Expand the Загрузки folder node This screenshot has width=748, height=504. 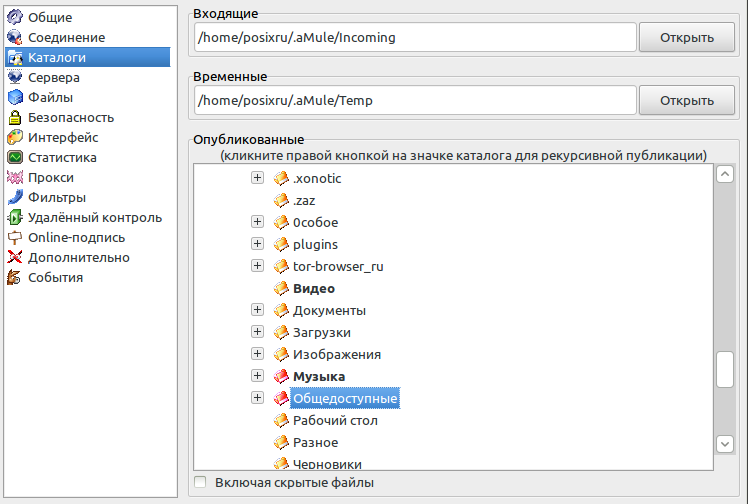tap(257, 332)
